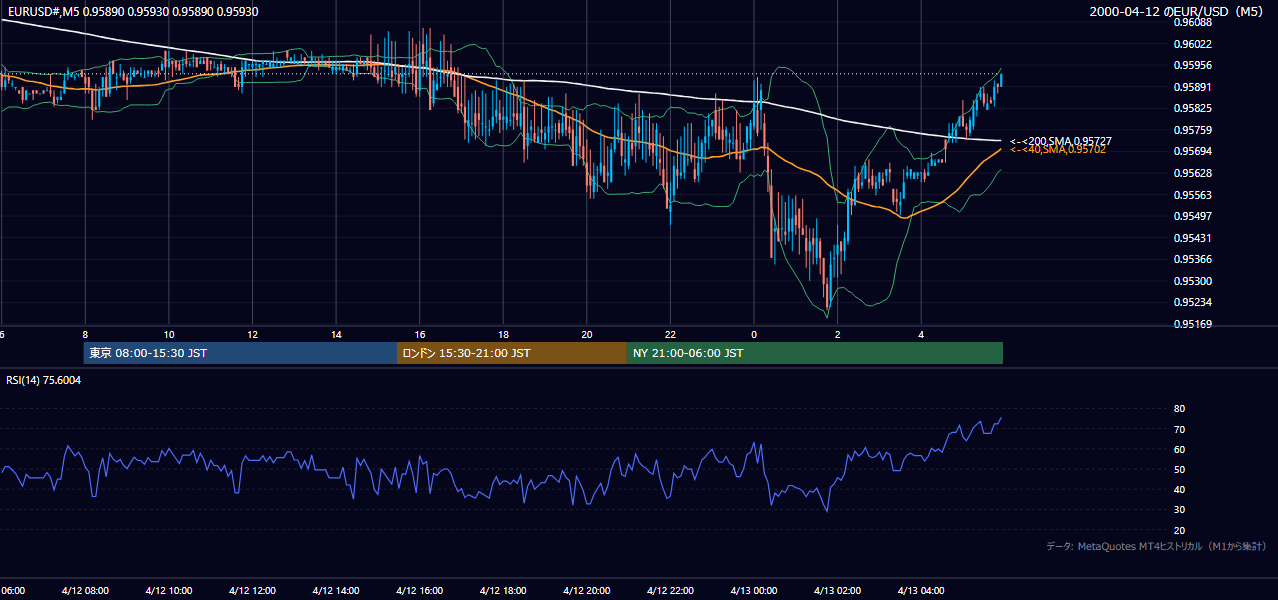This screenshot has height=600, width=1278.
Task: Click the 200 SMA 0.95727 label
Action: [1061, 141]
